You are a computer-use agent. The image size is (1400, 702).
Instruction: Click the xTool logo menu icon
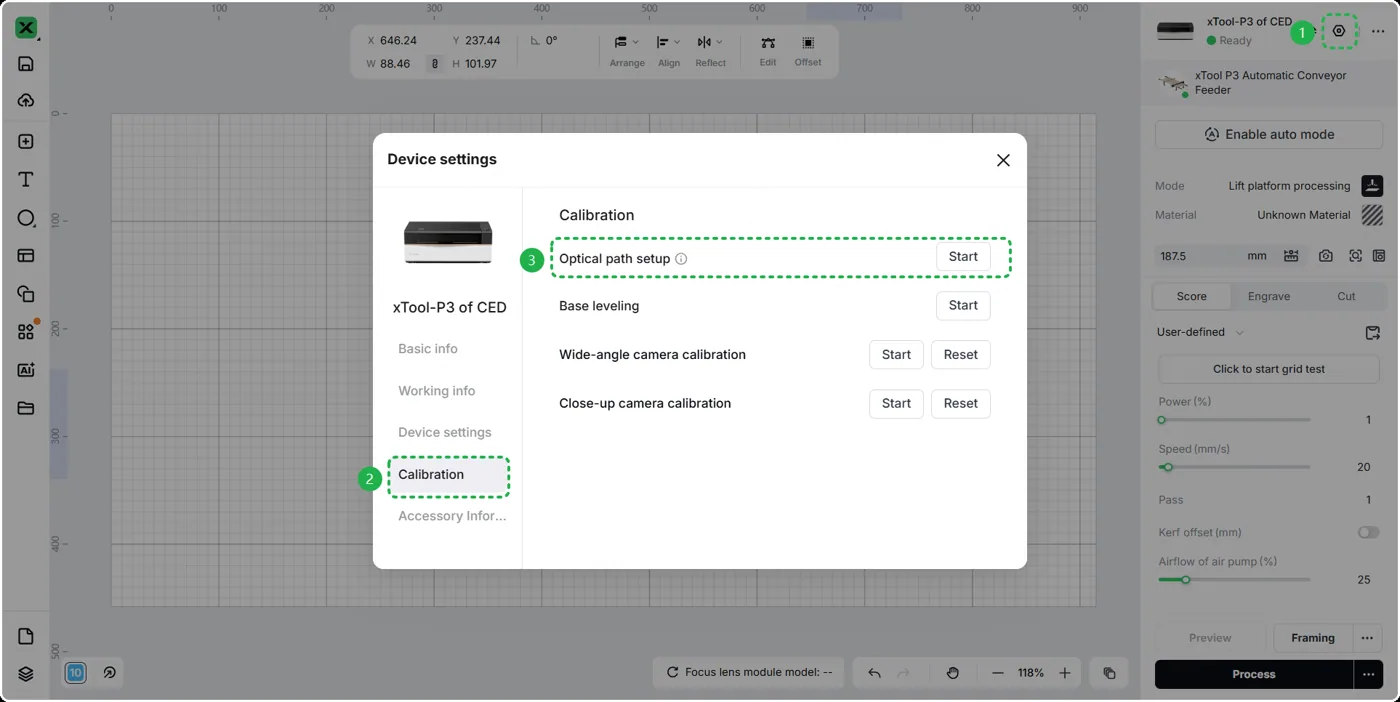(x=26, y=28)
